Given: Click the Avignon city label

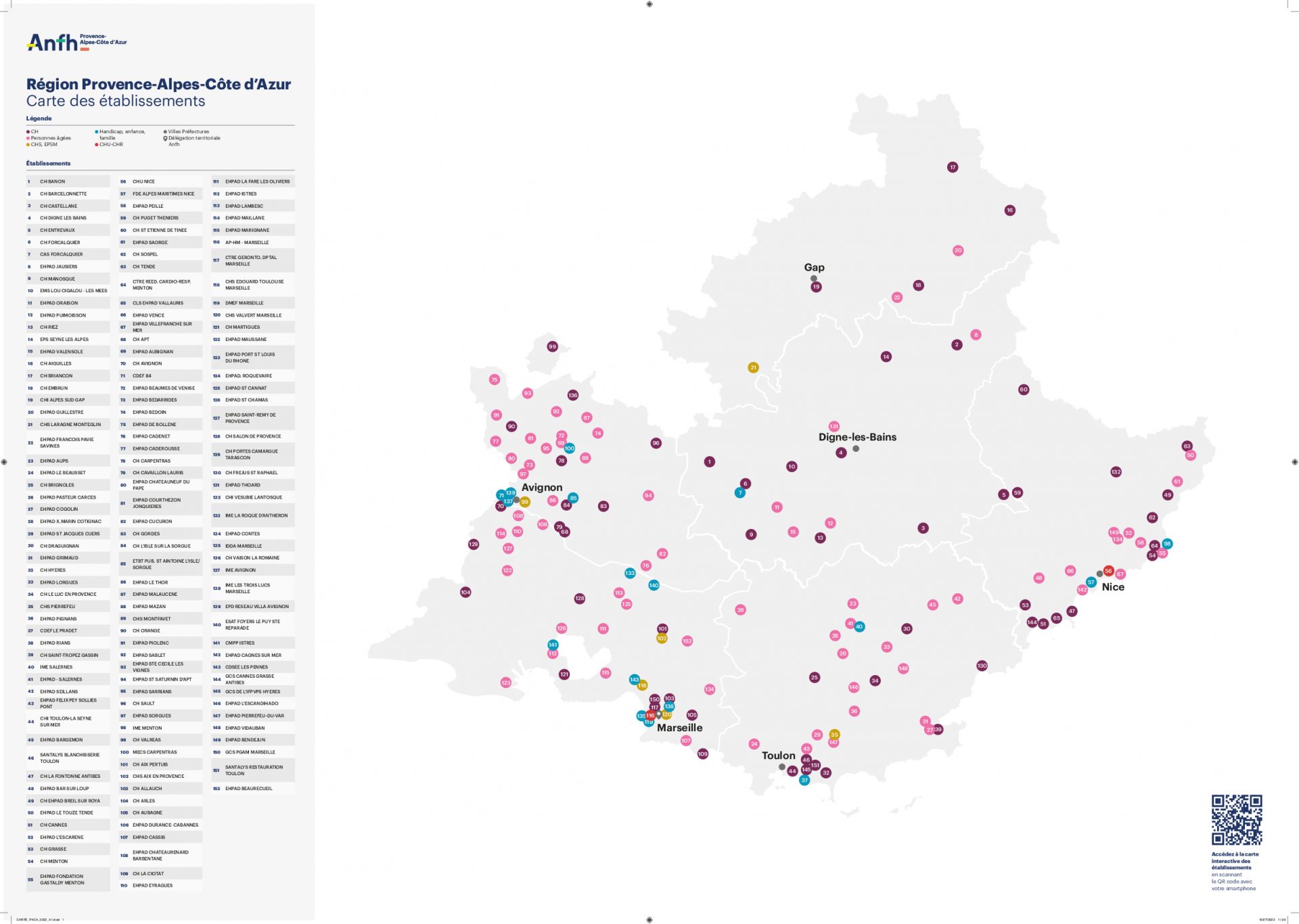Looking at the screenshot, I should point(542,487).
